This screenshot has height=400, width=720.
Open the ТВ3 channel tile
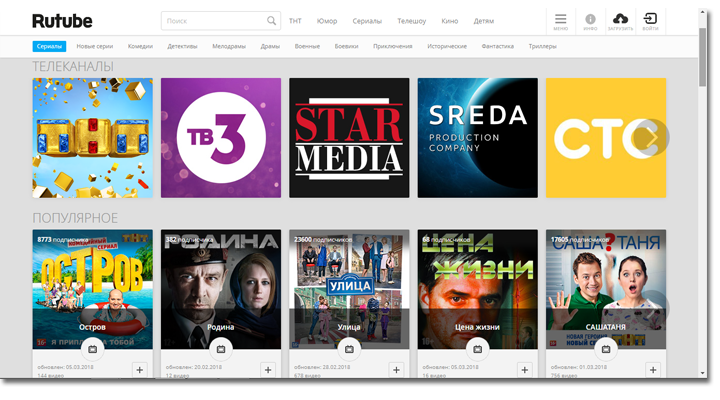[221, 138]
